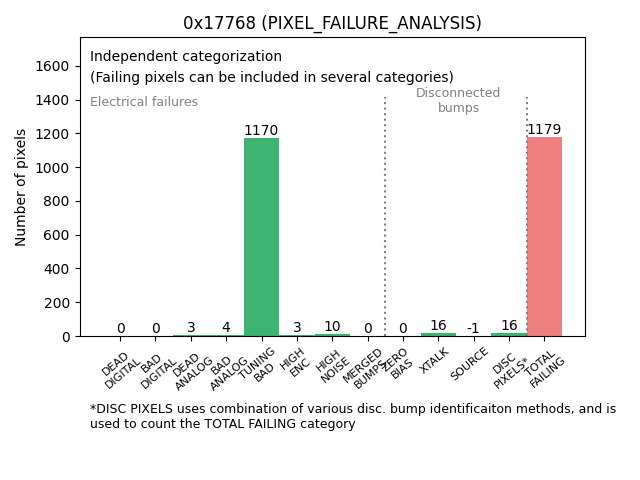Click the 'Electrical failures' annotation text
Screen dimensions: 640x480
[x=144, y=102]
